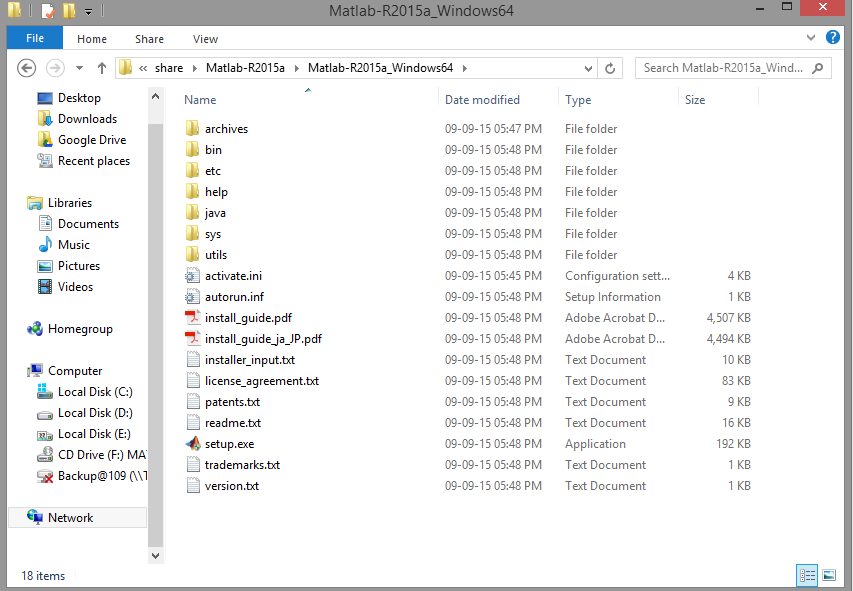Select the details view icon in status bar
This screenshot has height=591, width=853.
tap(808, 575)
